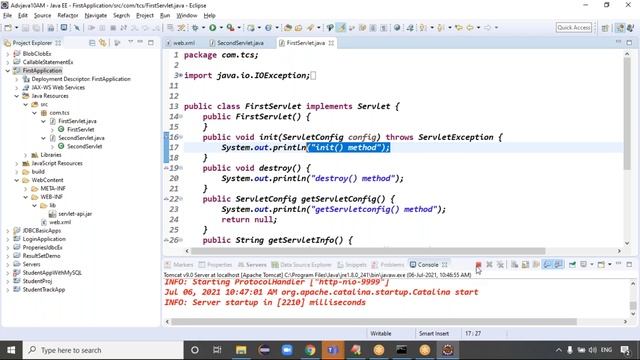Image resolution: width=640 pixels, height=360 pixels.
Task: Click the Open Web Browser globe icon
Action: coord(397,28)
